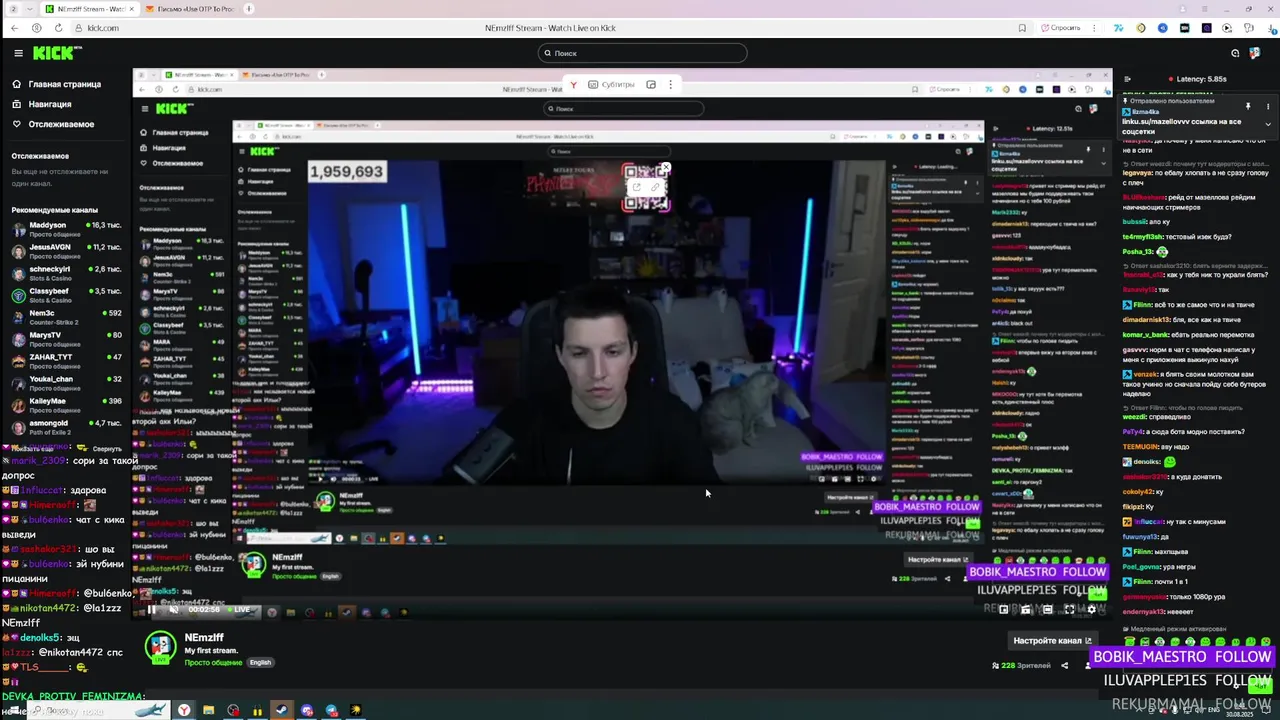Open JesusAVGN channel in main recommended list
Screen dimensions: 1280x720
pos(66,250)
